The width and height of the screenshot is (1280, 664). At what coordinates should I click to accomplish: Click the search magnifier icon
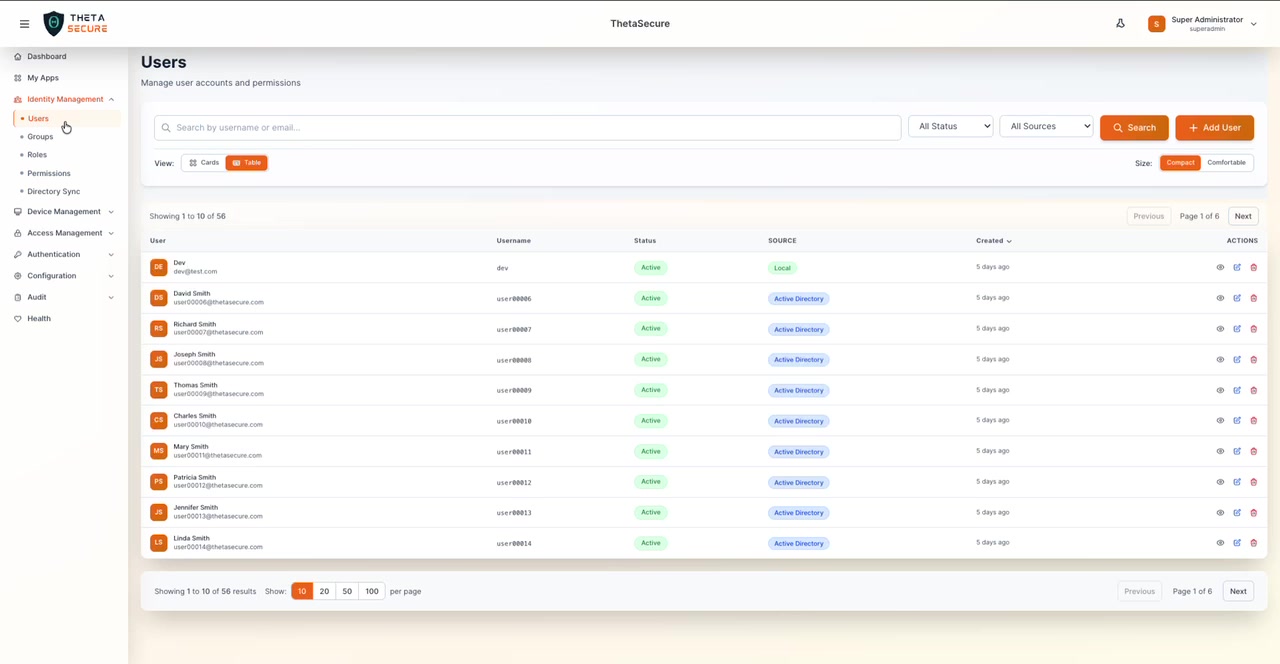click(1117, 127)
